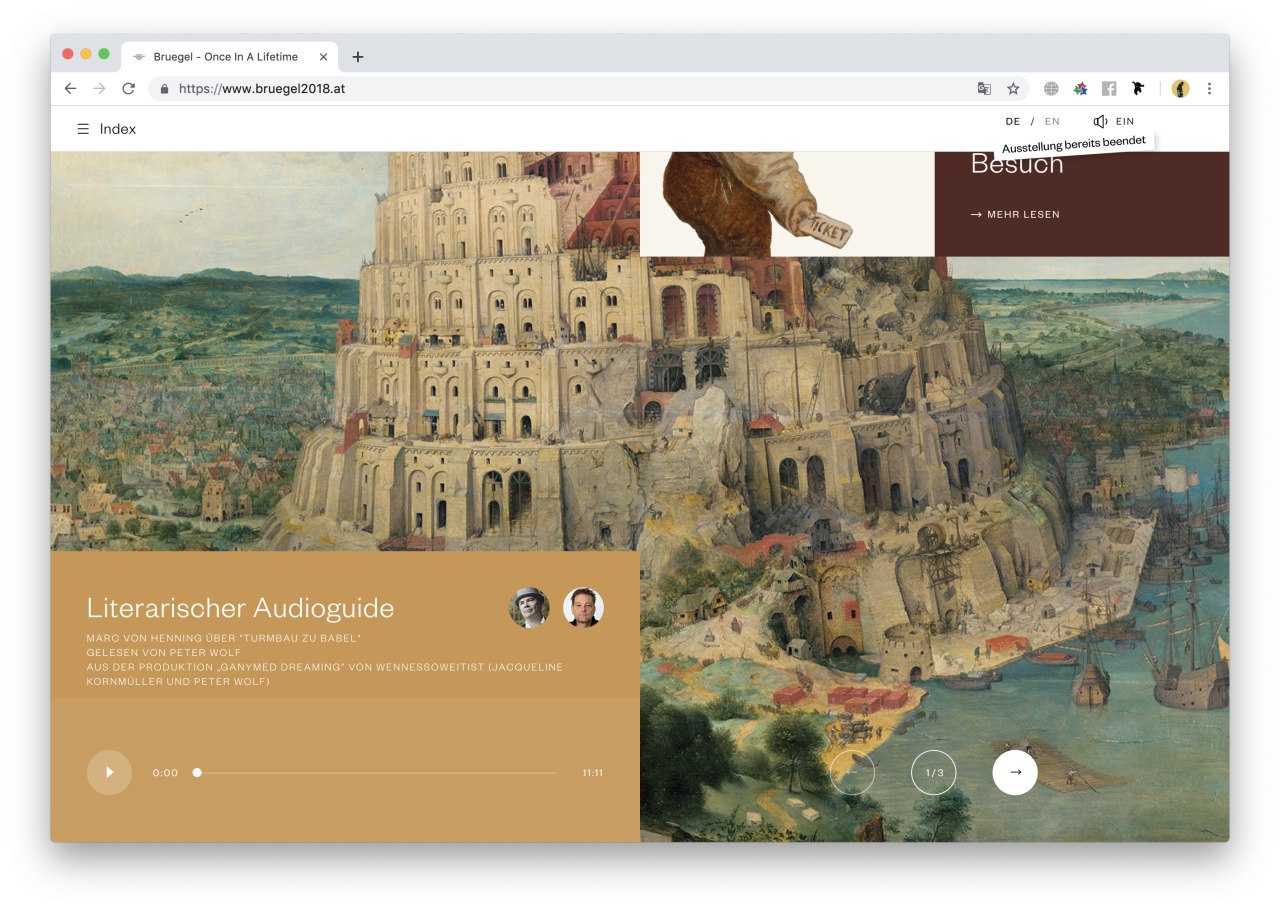Play the Literarischer Audioguide
The height and width of the screenshot is (909, 1280).
[109, 772]
